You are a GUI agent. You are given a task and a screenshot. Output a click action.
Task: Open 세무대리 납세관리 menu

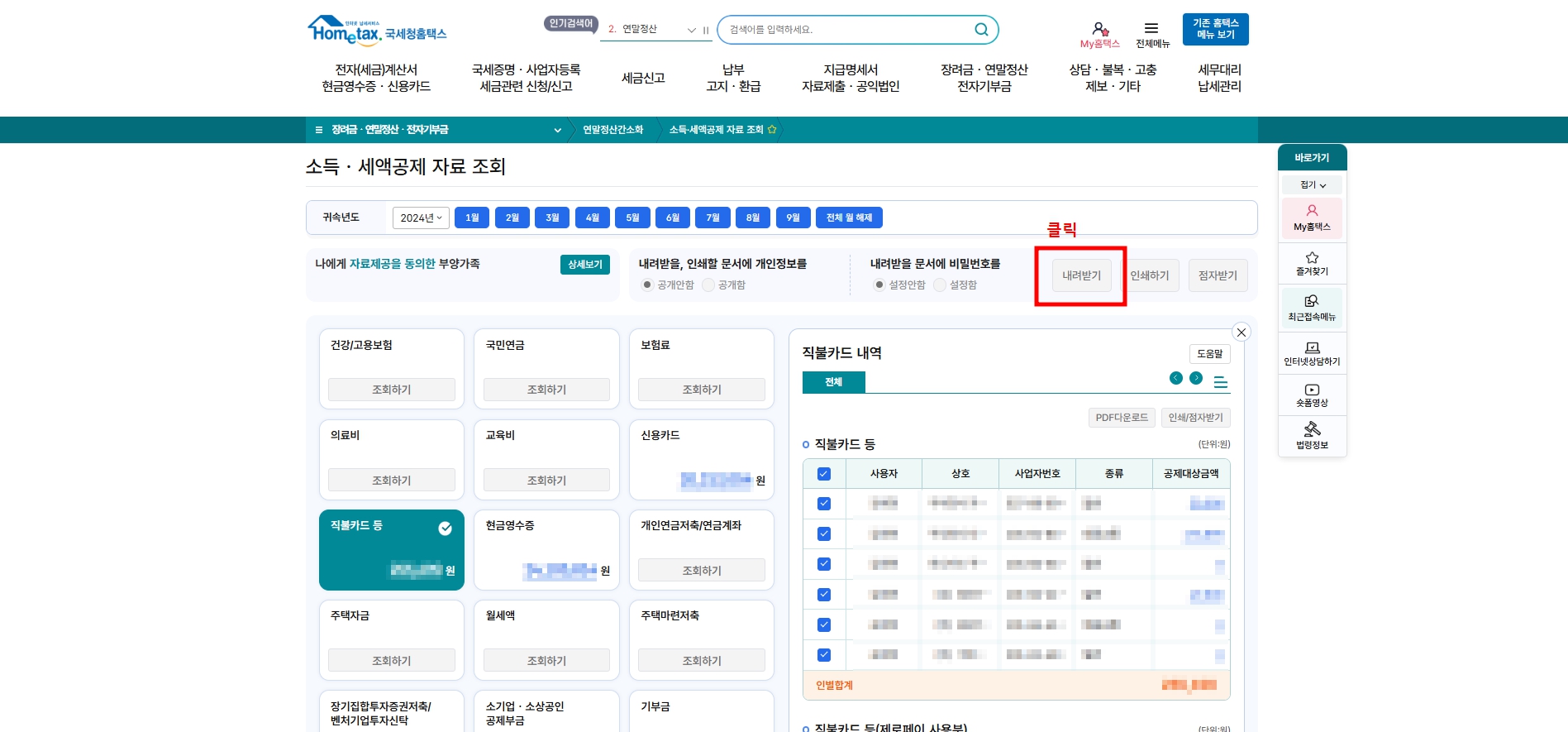pyautogui.click(x=1219, y=78)
